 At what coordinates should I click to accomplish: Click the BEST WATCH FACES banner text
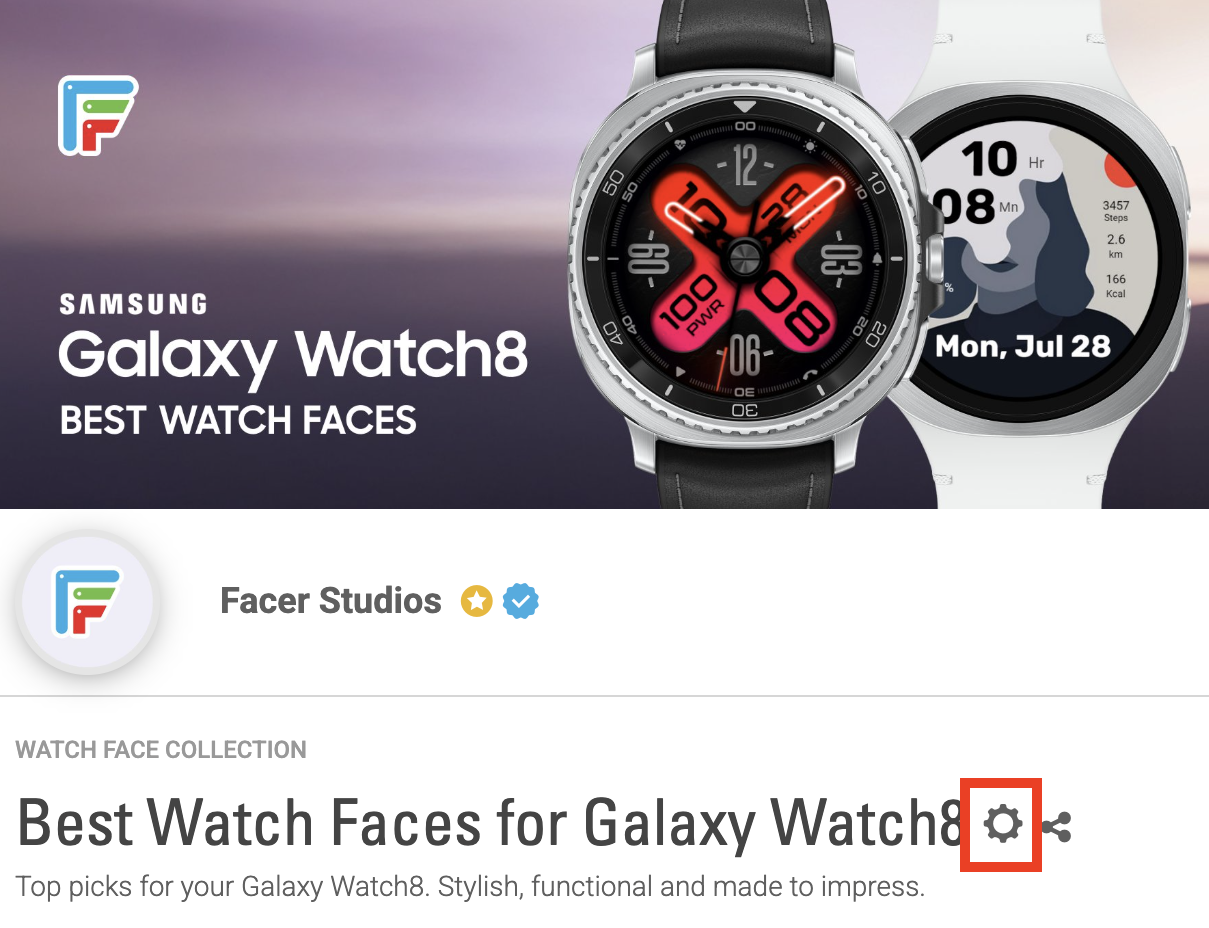238,421
